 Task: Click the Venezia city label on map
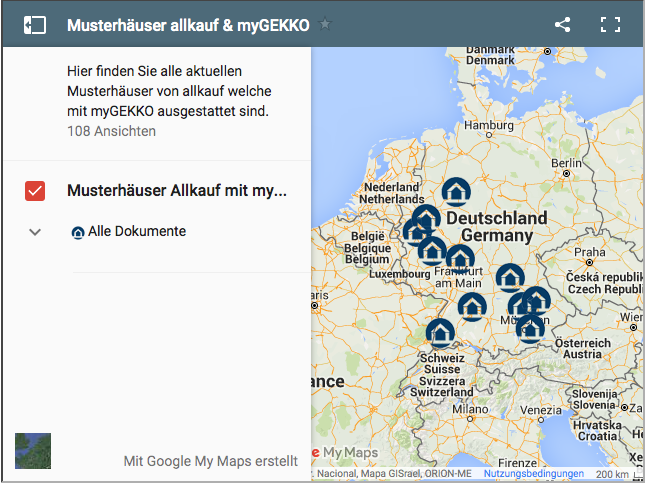(541, 410)
